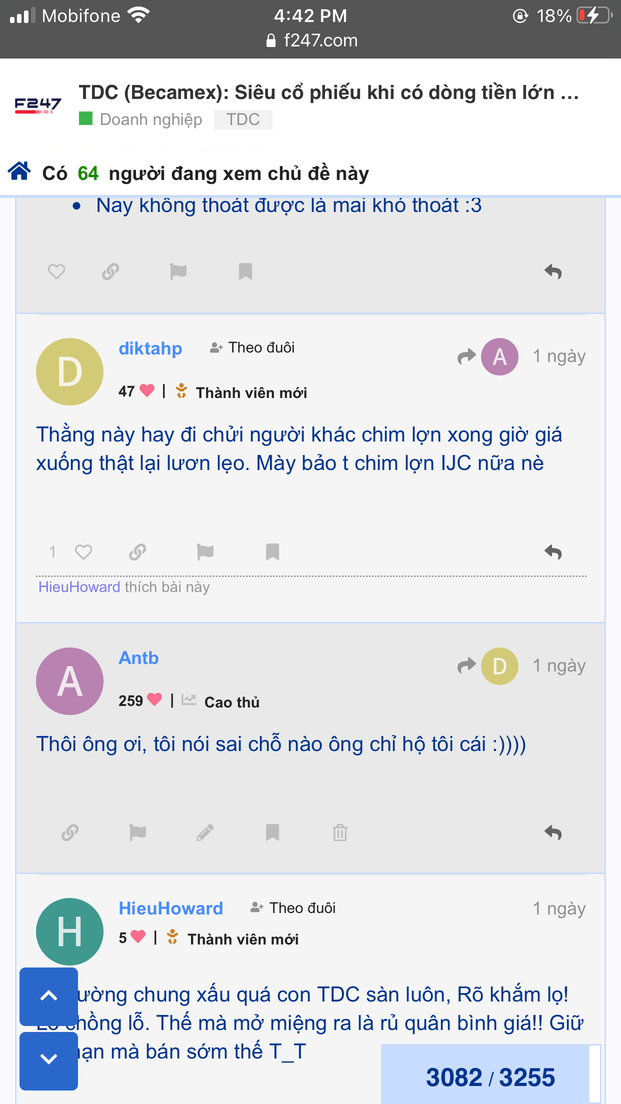The width and height of the screenshot is (621, 1104).
Task: Expand the reply-to avatar on Antb's post
Action: (x=498, y=666)
